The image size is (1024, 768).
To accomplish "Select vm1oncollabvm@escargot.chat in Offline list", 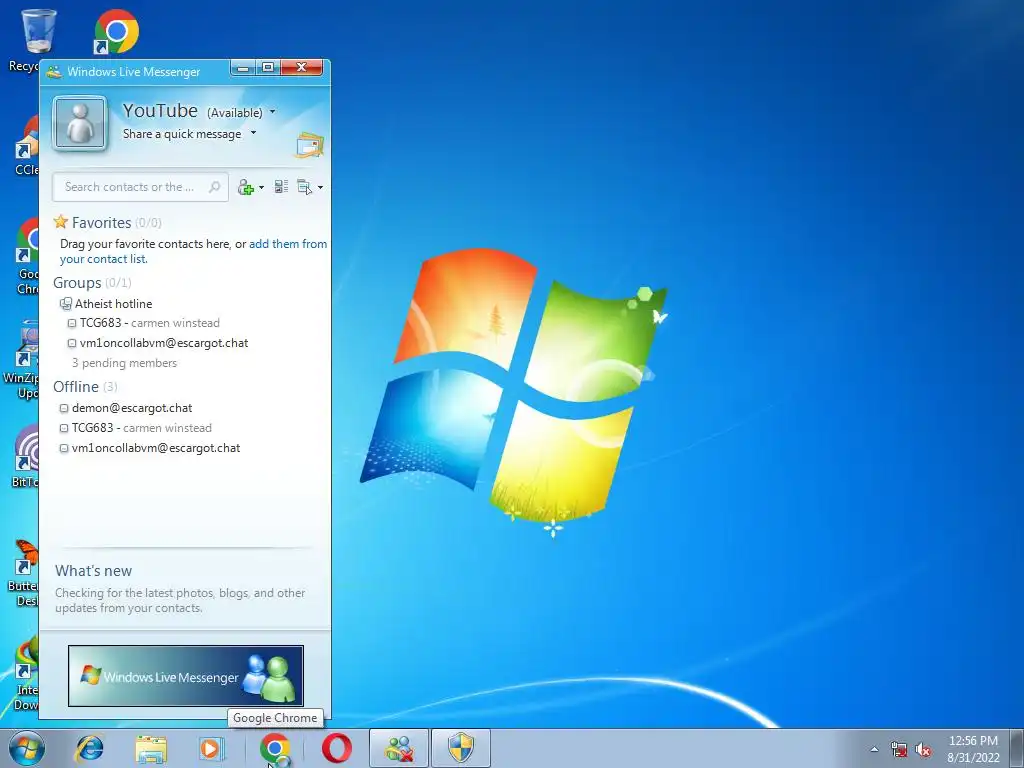I will pos(150,448).
